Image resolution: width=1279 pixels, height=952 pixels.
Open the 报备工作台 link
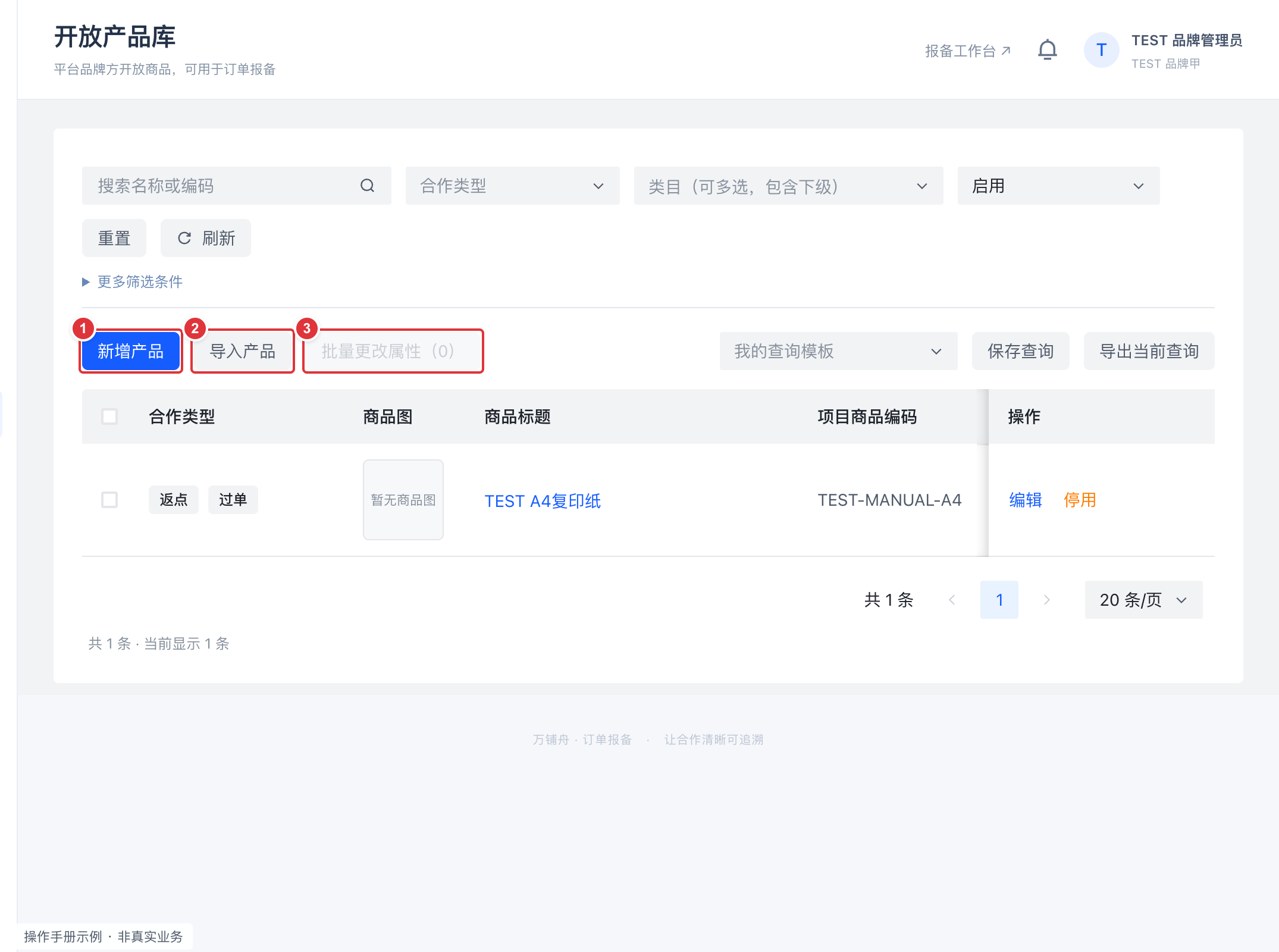point(968,51)
